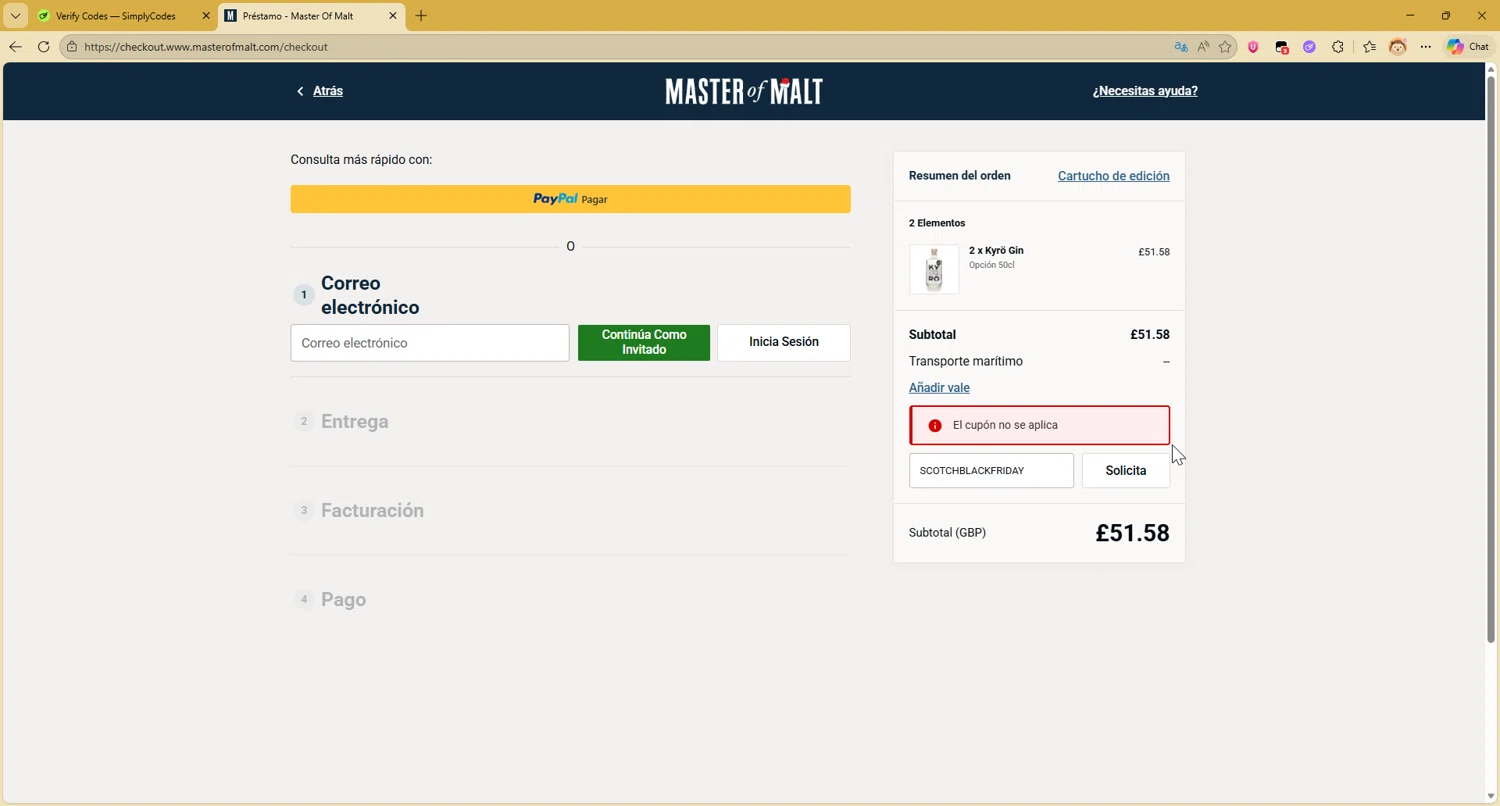Open the purple circular extension icon
This screenshot has width=1500, height=806.
click(x=1309, y=47)
